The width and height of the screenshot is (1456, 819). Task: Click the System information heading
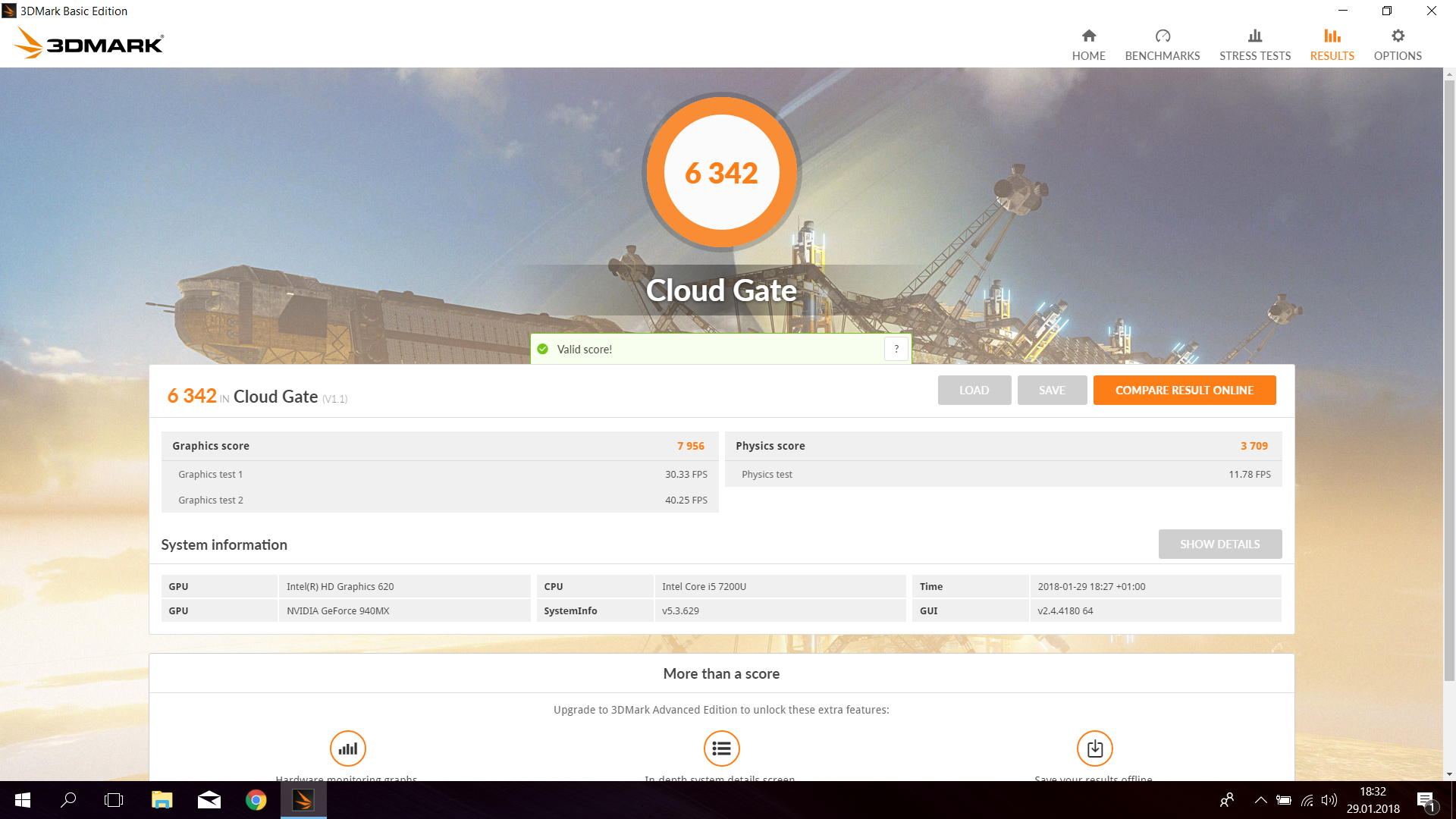(x=224, y=544)
